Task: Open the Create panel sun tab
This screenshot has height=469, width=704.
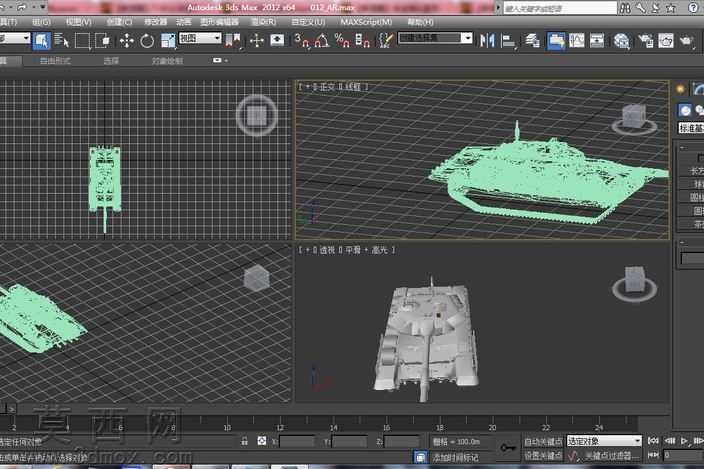Action: (x=681, y=89)
